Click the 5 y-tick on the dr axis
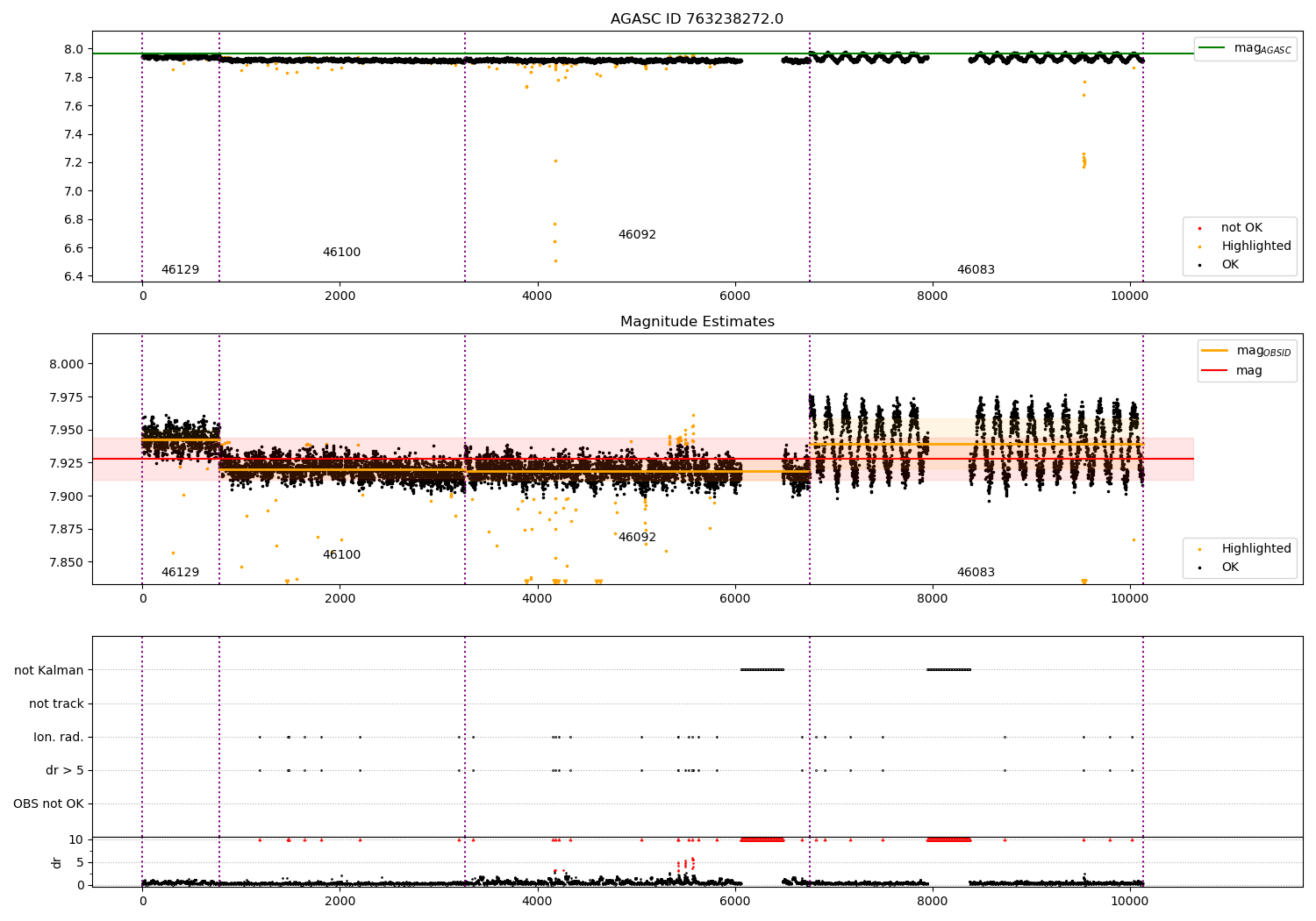The width and height of the screenshot is (1316, 921). (80, 863)
